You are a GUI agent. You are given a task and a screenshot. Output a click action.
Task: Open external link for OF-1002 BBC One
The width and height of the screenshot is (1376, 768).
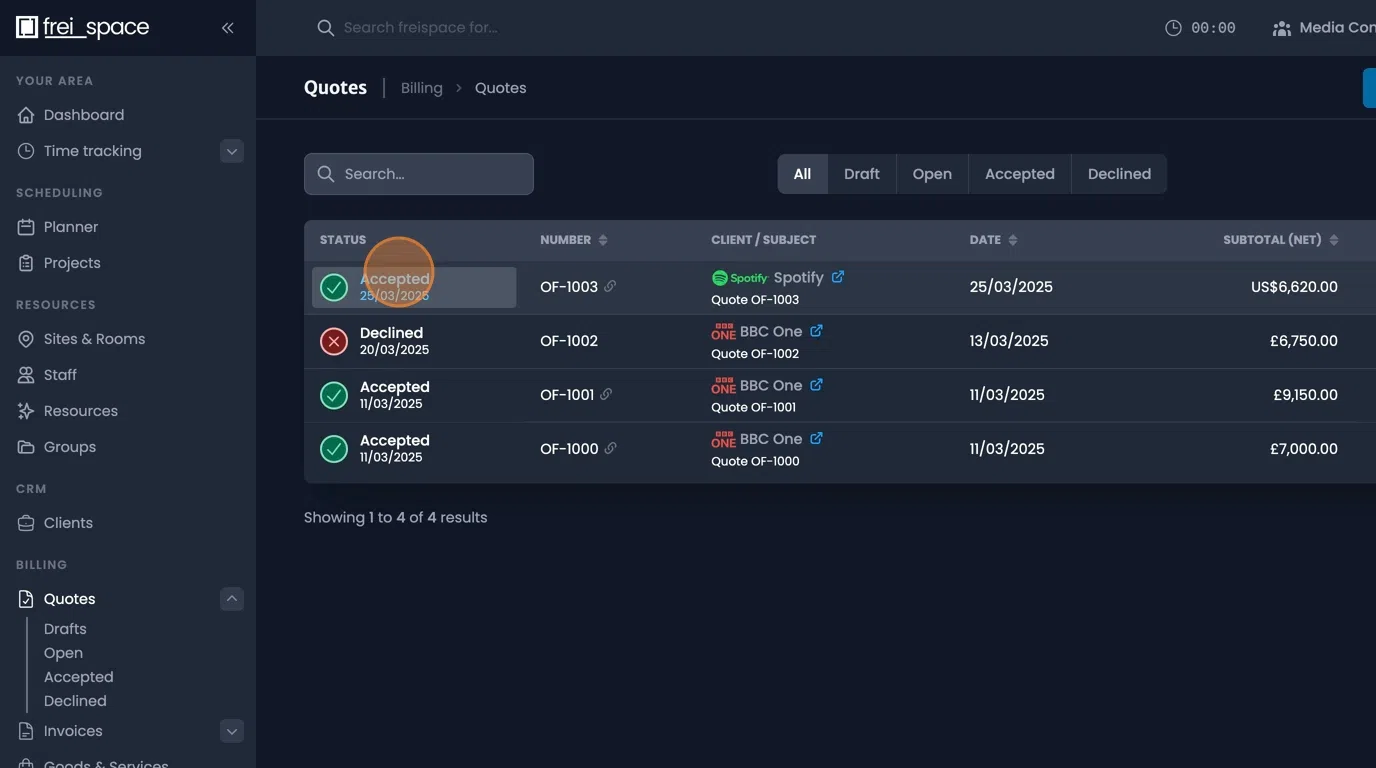pyautogui.click(x=816, y=331)
